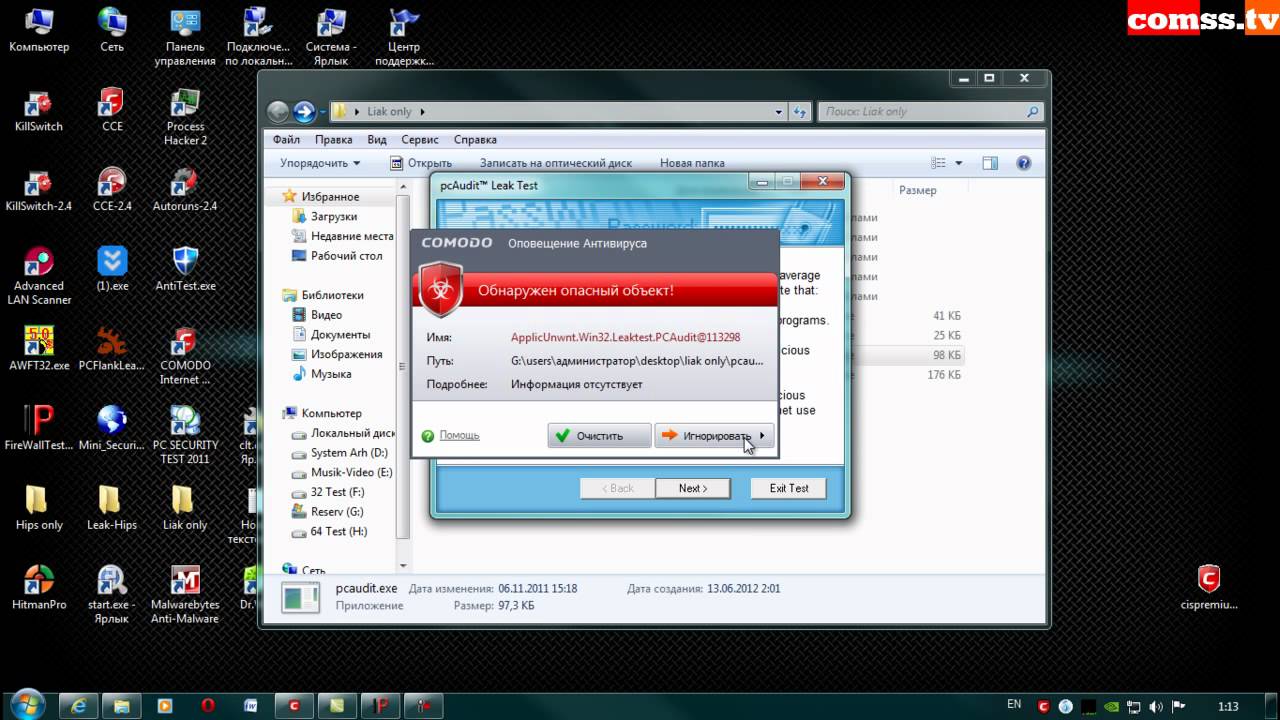This screenshot has width=1280, height=720.
Task: Click Очистить in the Comodo alert
Action: (599, 436)
